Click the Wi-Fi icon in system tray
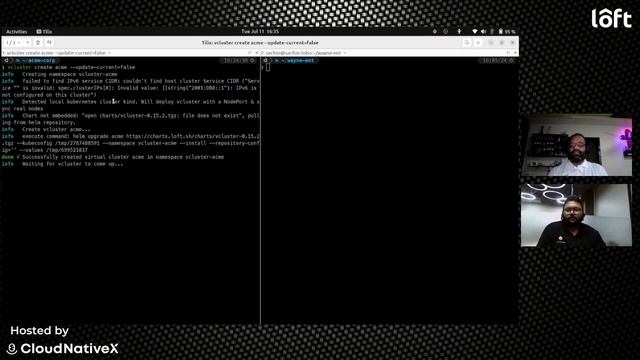This screenshot has width=640, height=360. click(474, 31)
